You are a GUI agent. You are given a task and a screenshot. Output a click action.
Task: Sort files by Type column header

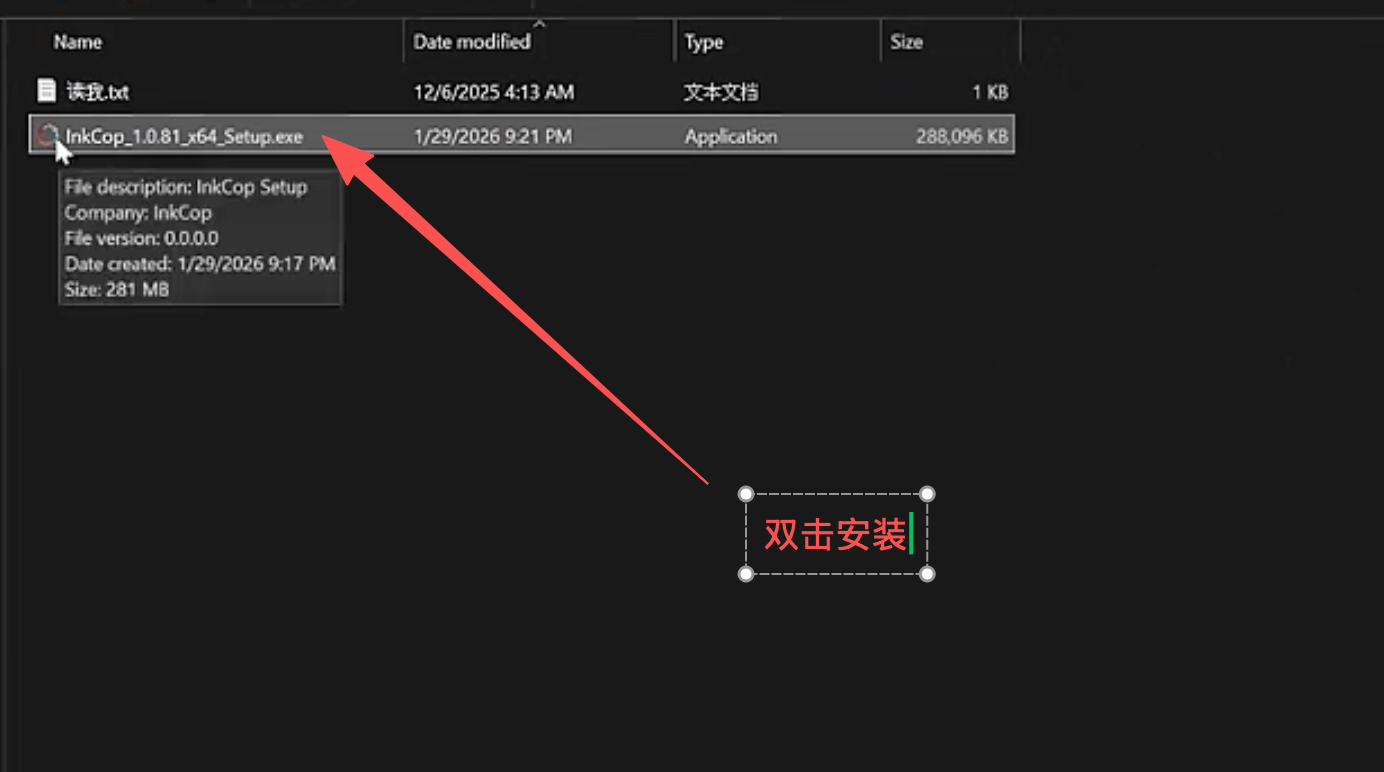[x=704, y=42]
